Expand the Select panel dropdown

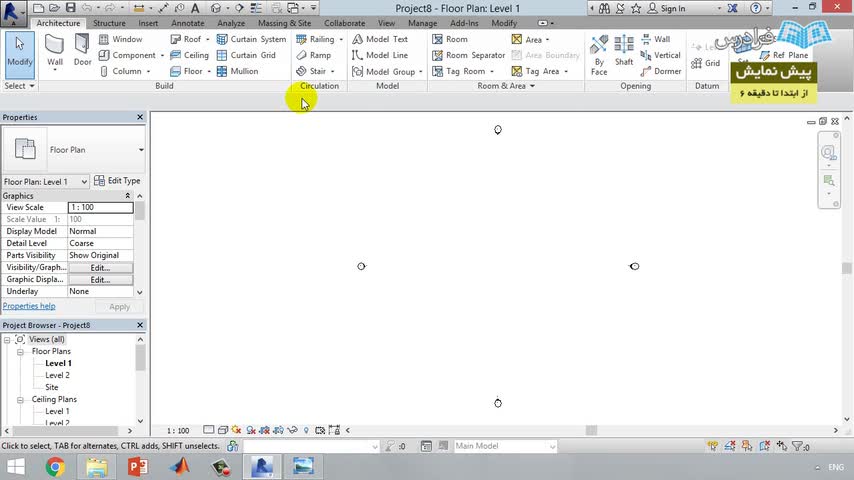tap(20, 86)
